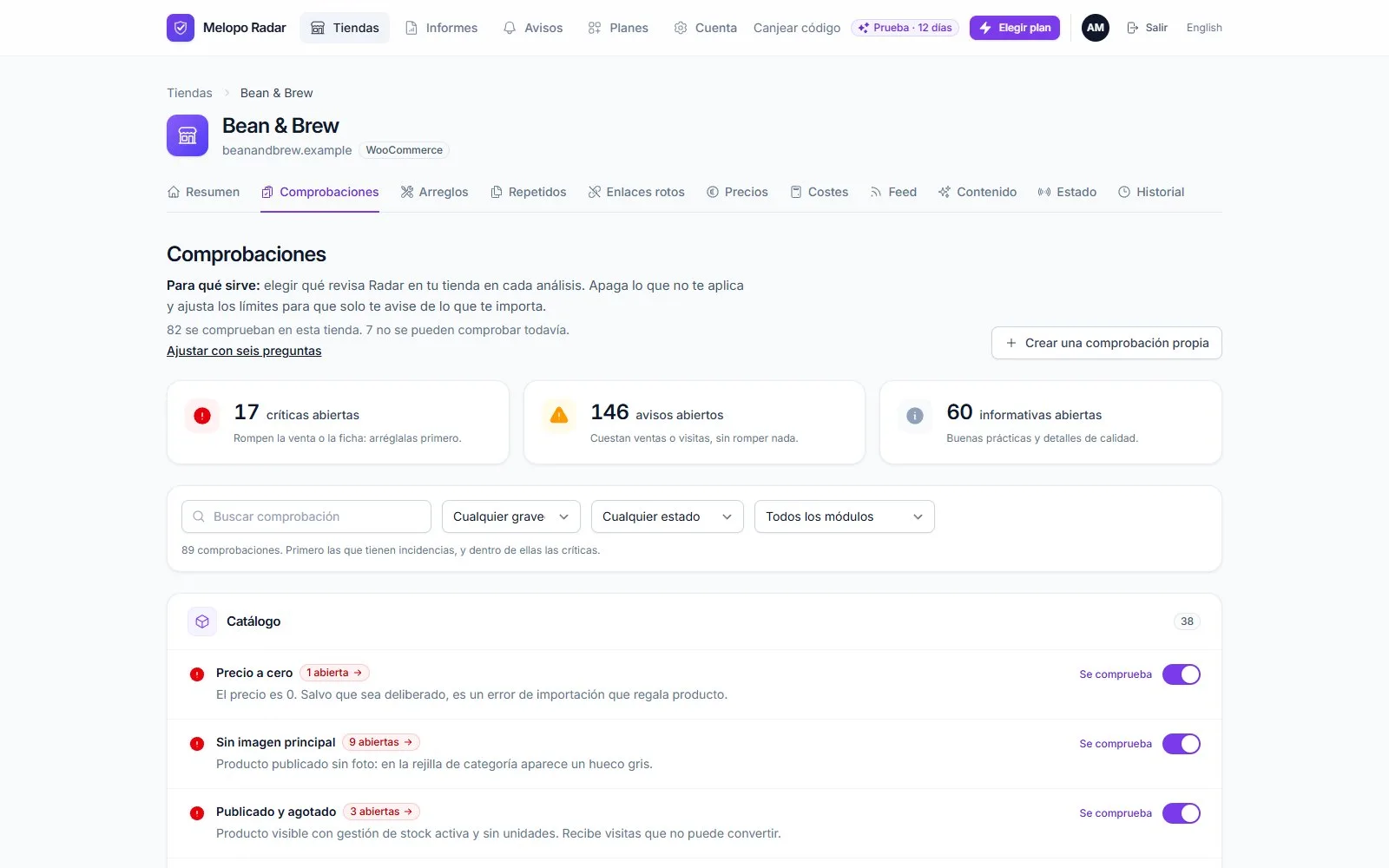The width and height of the screenshot is (1389, 868).
Task: Click the Elegir plan button
Action: click(x=1015, y=28)
